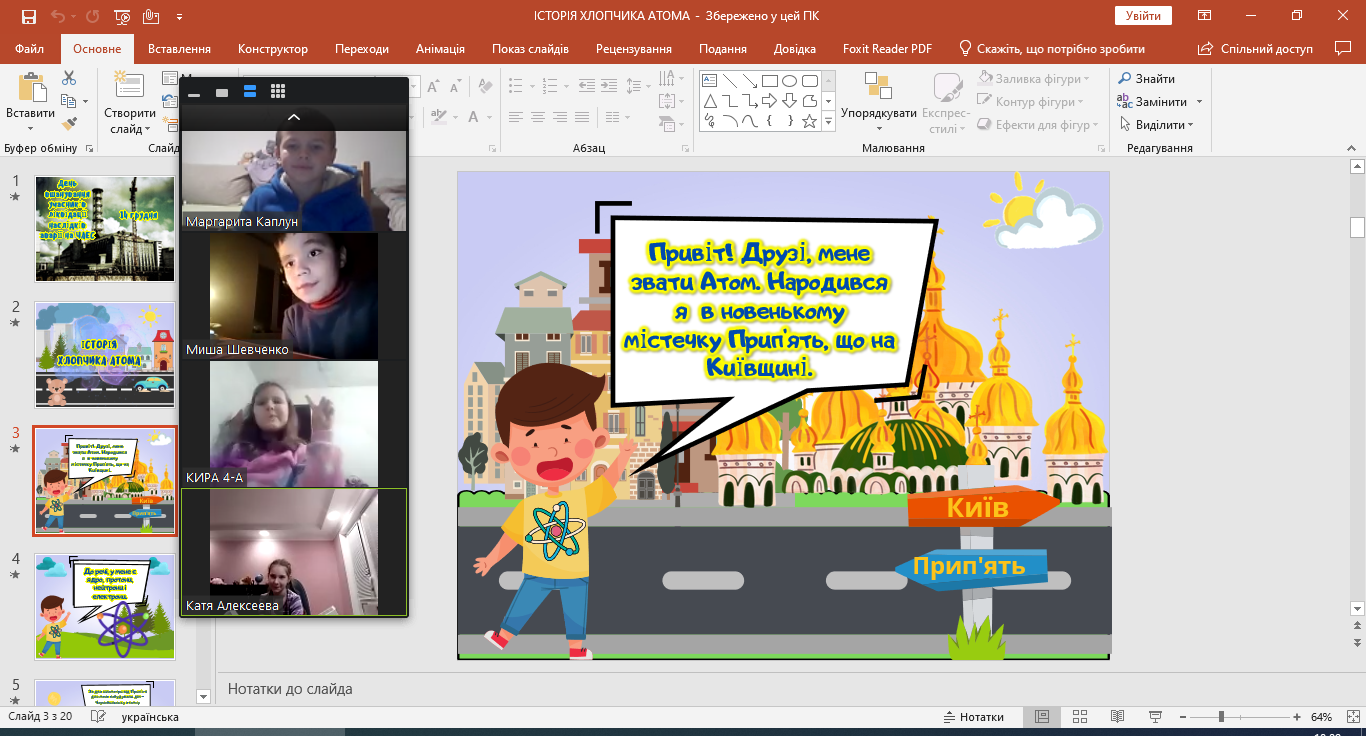Minimize the Zoom video panel to bar

194,94
